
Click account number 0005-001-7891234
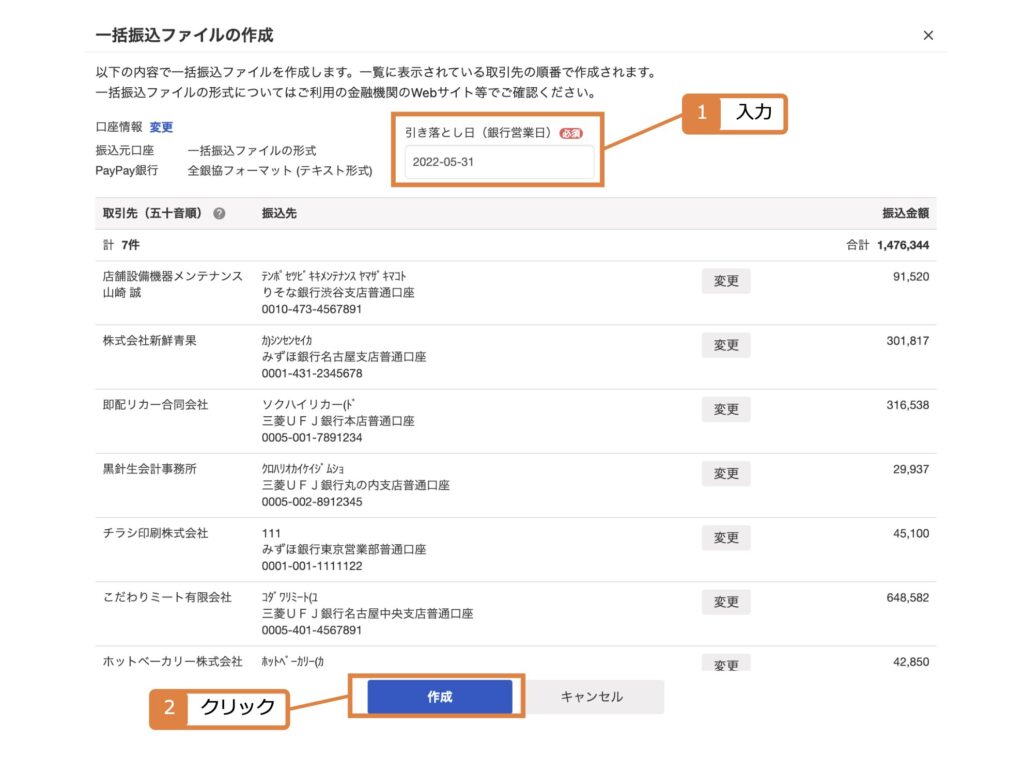click(x=312, y=438)
